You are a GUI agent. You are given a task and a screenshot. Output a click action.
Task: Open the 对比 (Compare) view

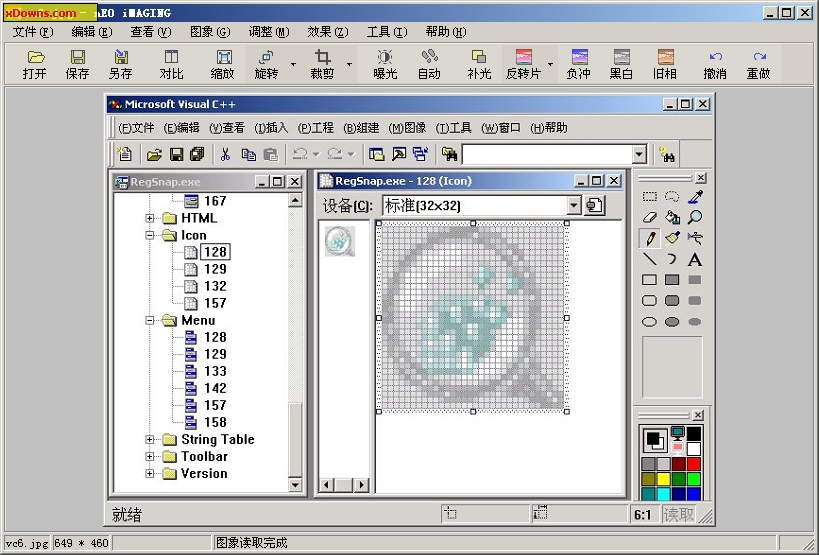(x=171, y=64)
